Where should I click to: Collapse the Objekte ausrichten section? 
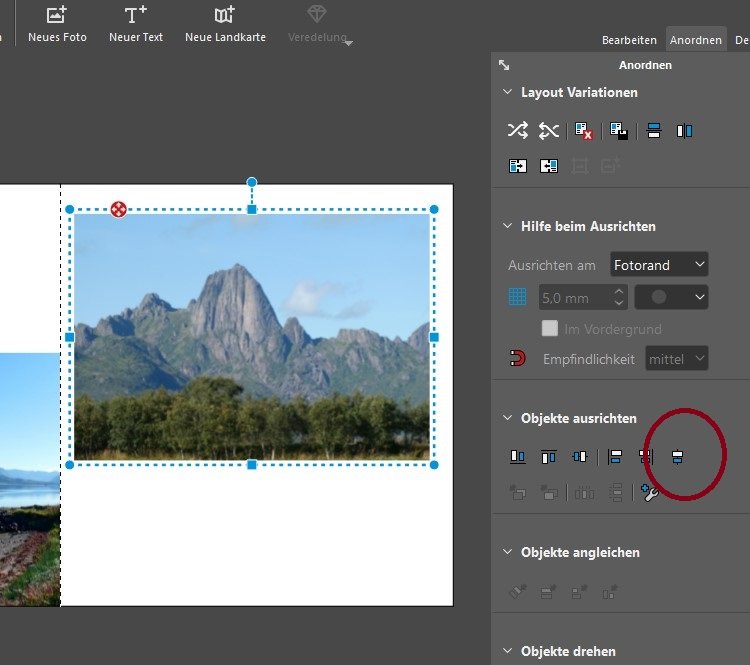(507, 418)
